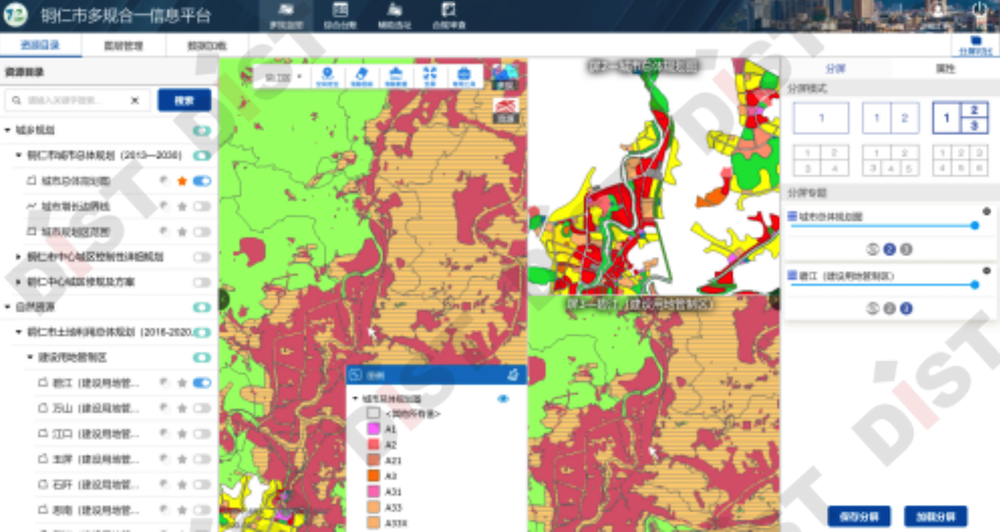The height and width of the screenshot is (532, 1000).
Task: Click the fullscreen tool icon in map toolbar
Action: tap(430, 75)
